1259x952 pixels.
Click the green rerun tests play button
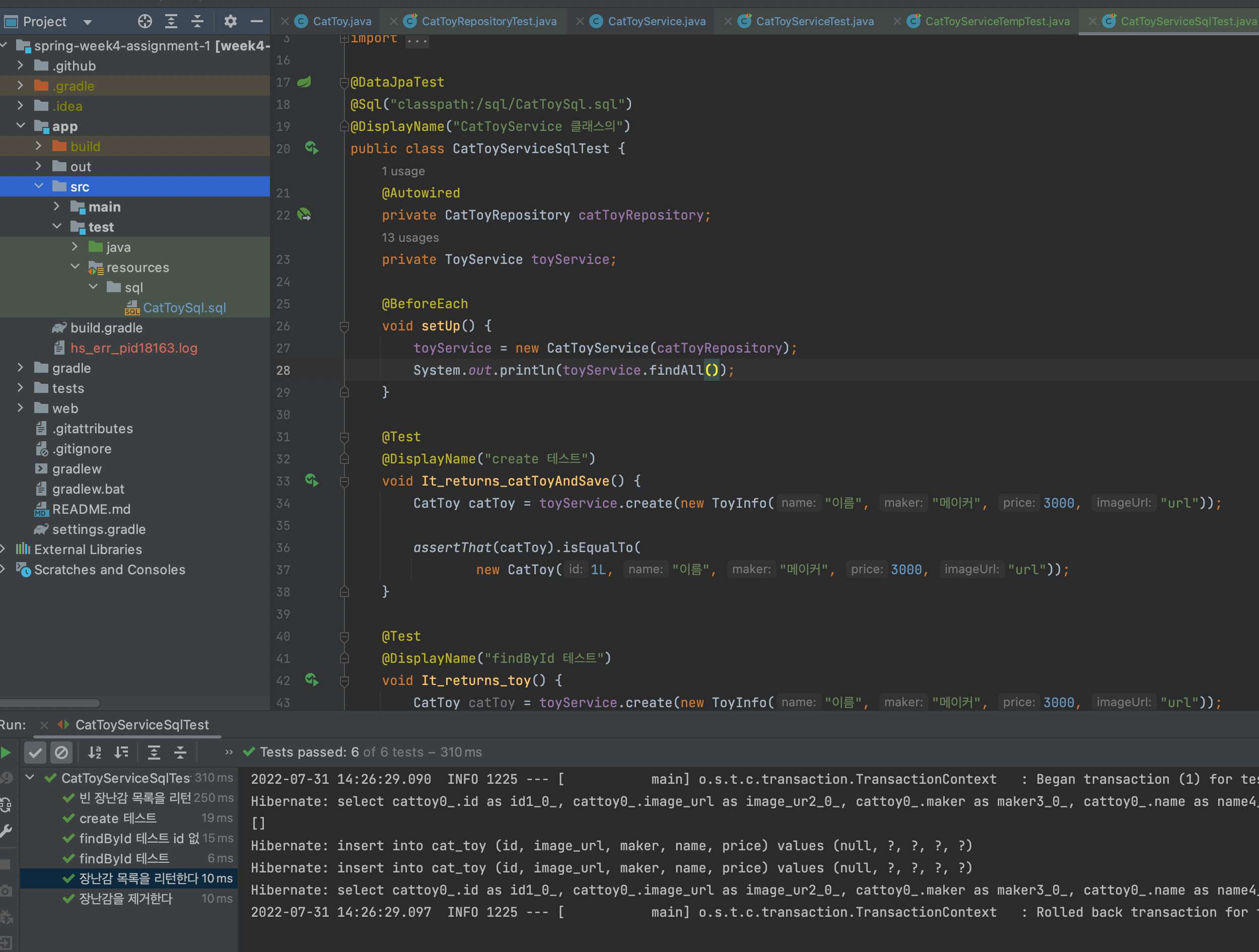[6, 753]
